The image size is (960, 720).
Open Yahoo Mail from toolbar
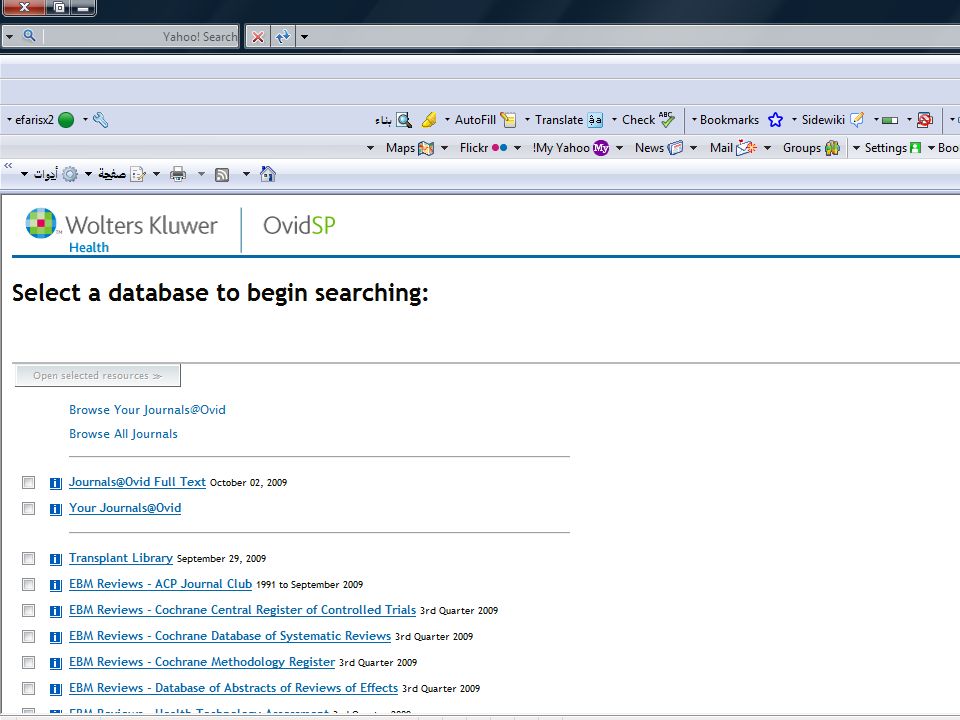(x=733, y=148)
